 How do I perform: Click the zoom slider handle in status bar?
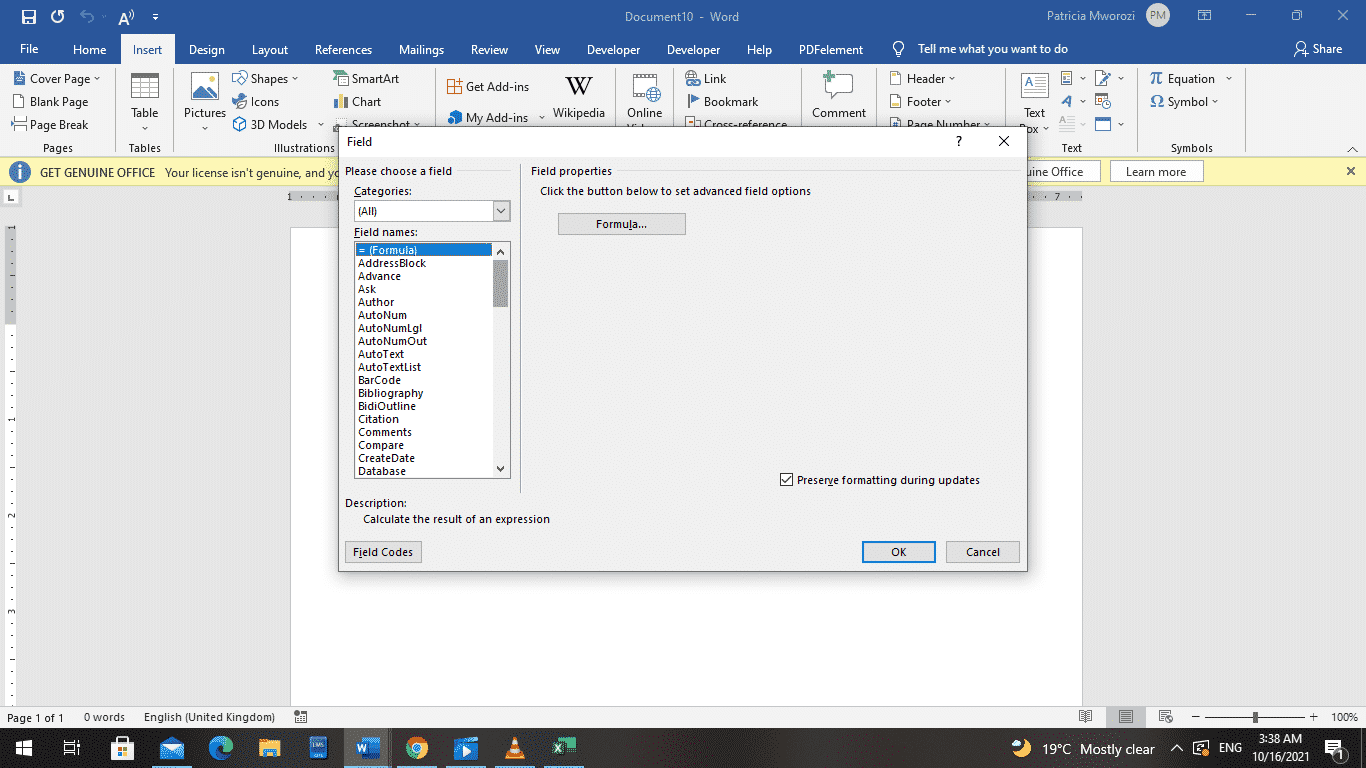pos(1255,717)
